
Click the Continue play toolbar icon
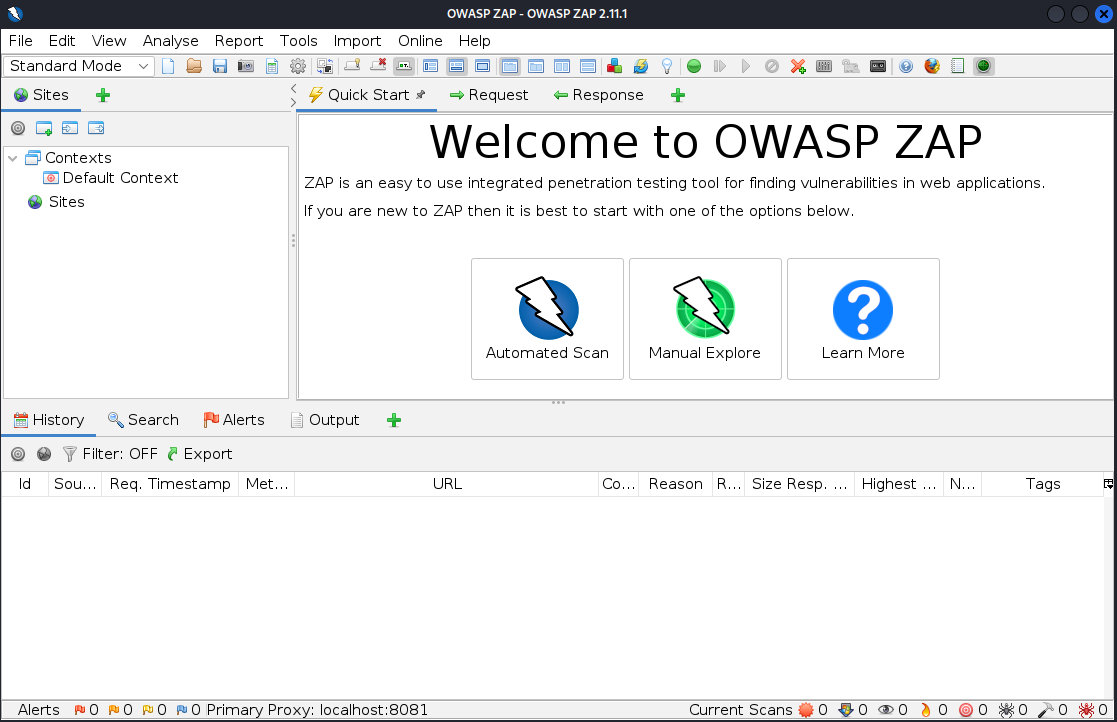click(x=746, y=66)
